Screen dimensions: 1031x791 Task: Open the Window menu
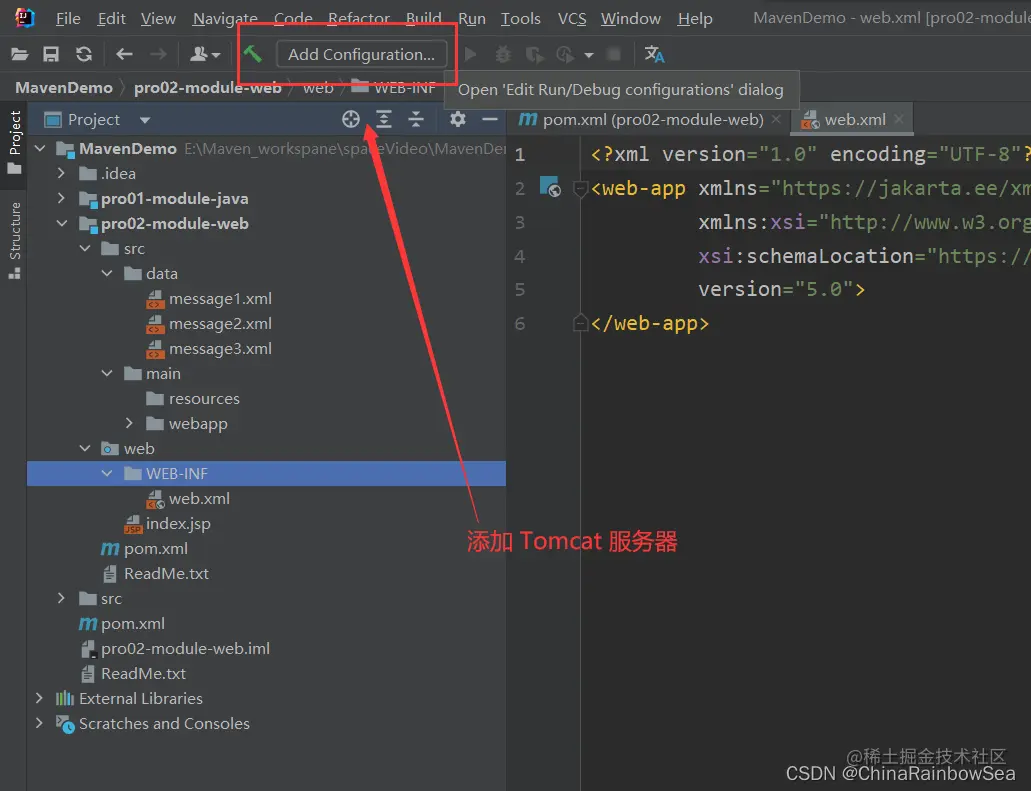(x=631, y=19)
